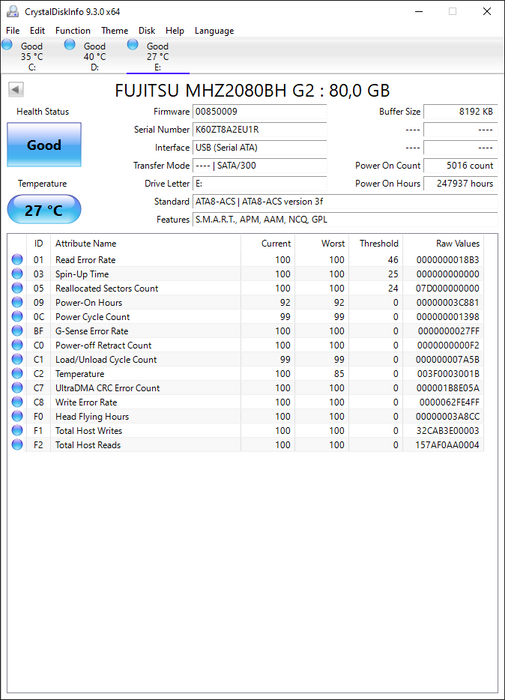Viewport: 505px width, 700px height.
Task: Click the Attribute Name column header
Action: point(146,243)
